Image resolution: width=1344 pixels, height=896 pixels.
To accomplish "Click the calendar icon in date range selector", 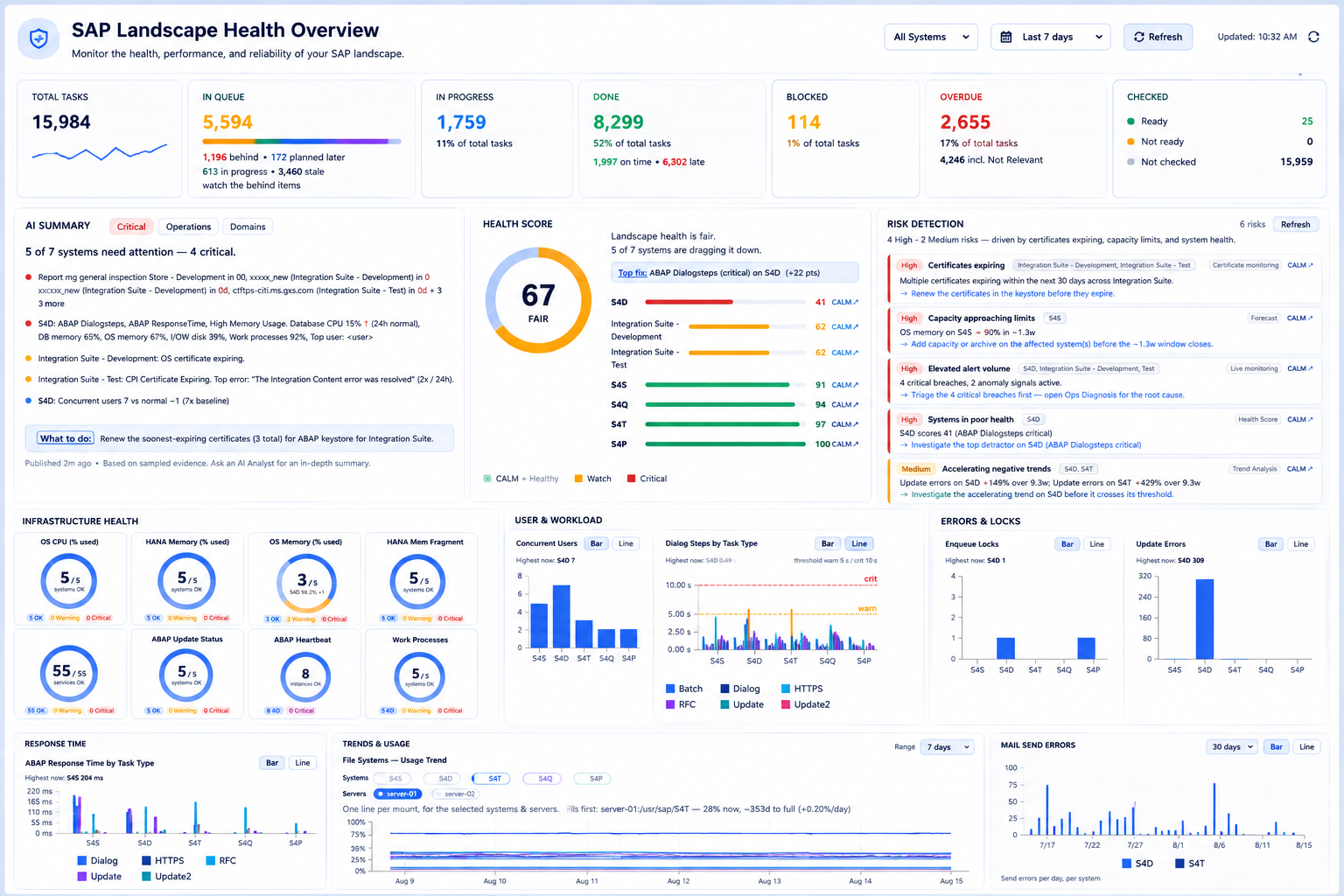I will (1006, 37).
